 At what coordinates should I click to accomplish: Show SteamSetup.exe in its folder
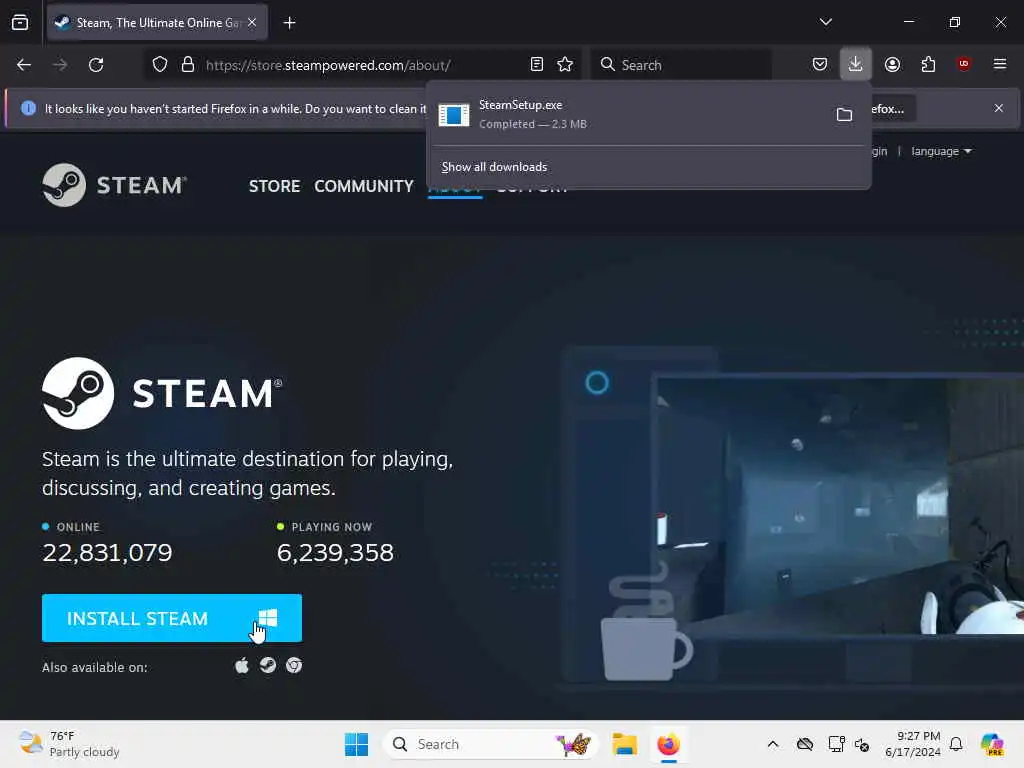[844, 115]
